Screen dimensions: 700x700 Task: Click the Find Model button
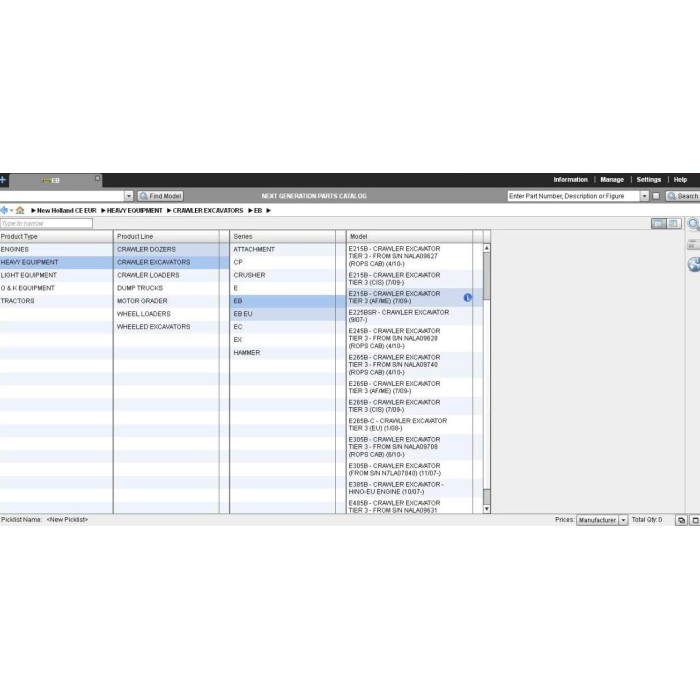161,196
